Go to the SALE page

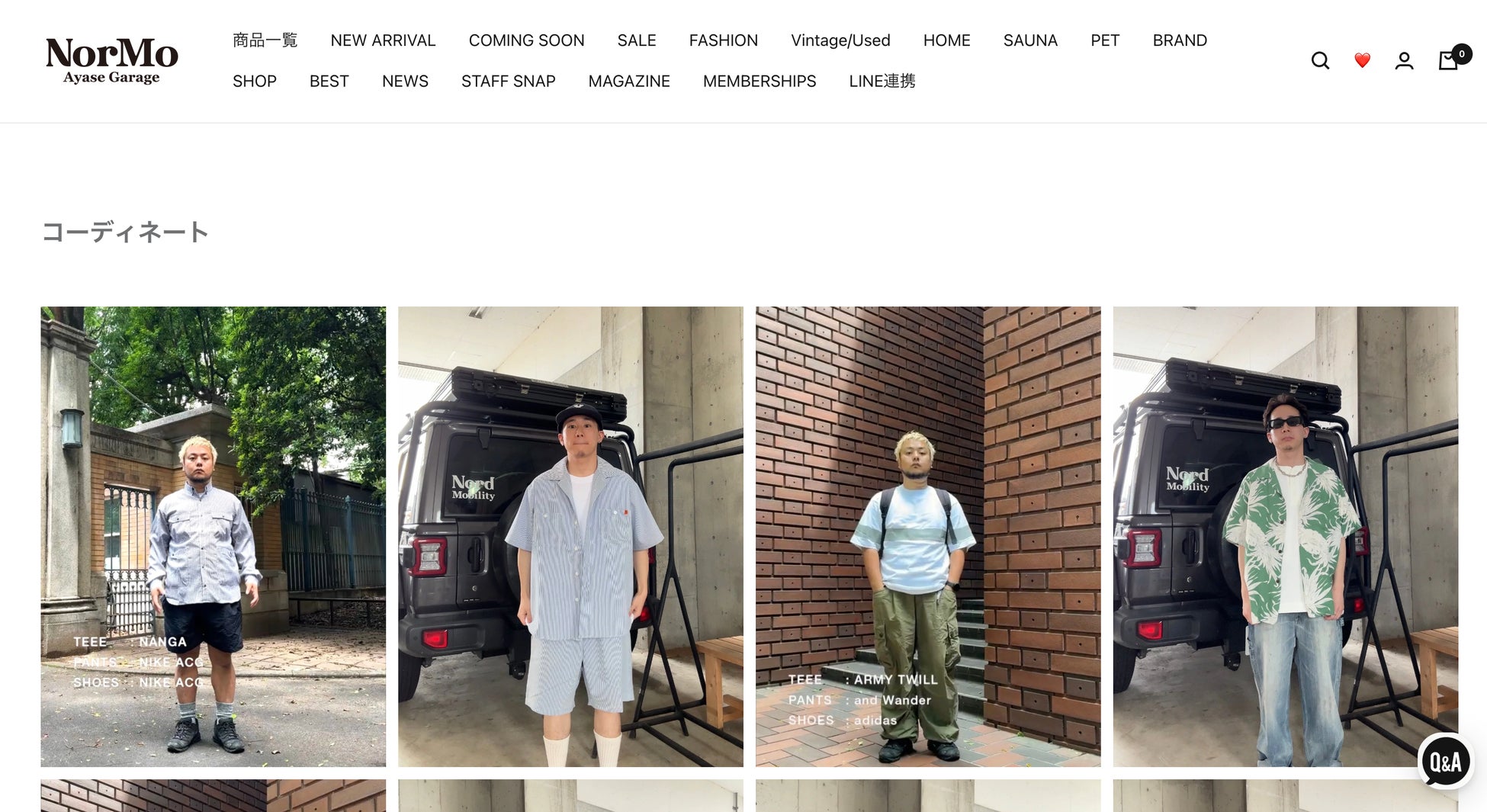tap(637, 40)
